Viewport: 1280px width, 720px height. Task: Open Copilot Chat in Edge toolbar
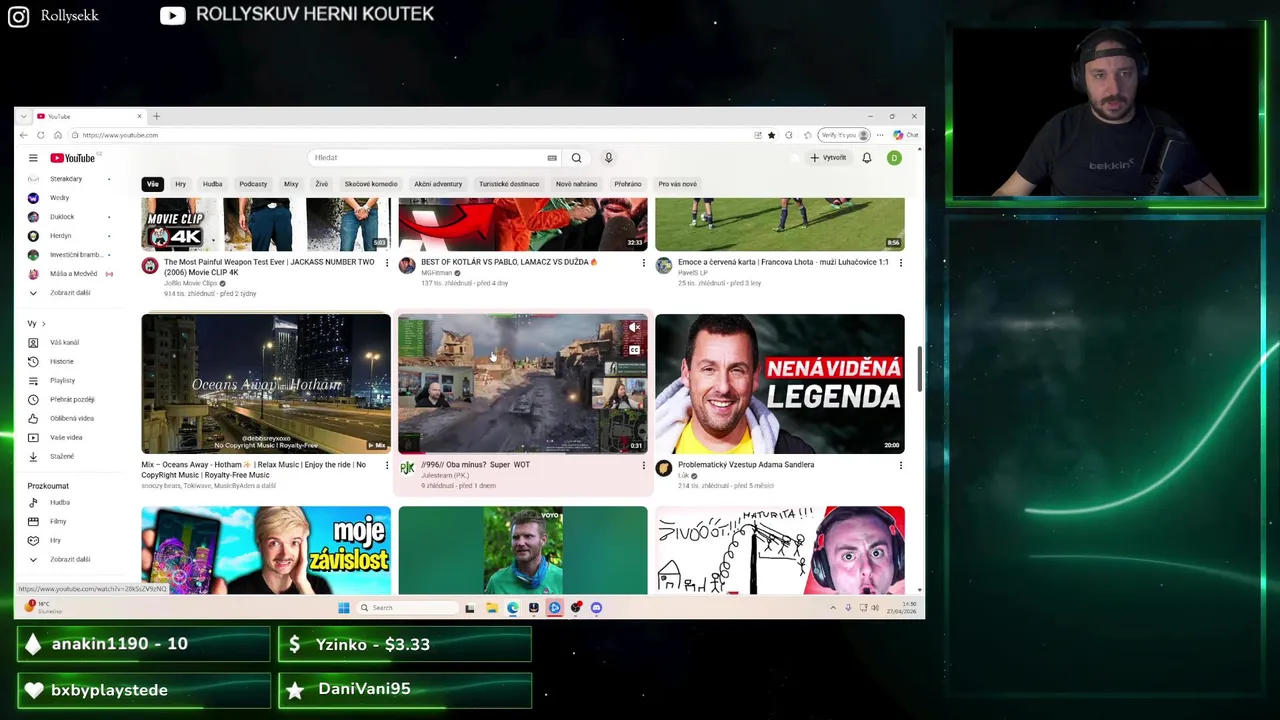coord(906,135)
